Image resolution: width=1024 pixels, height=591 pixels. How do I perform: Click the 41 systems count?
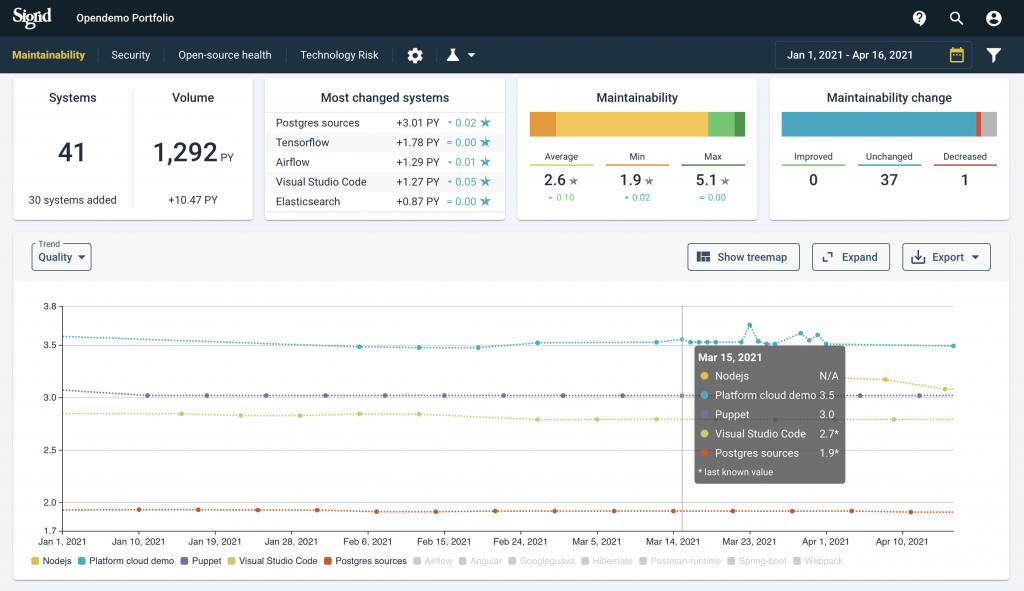pos(72,152)
